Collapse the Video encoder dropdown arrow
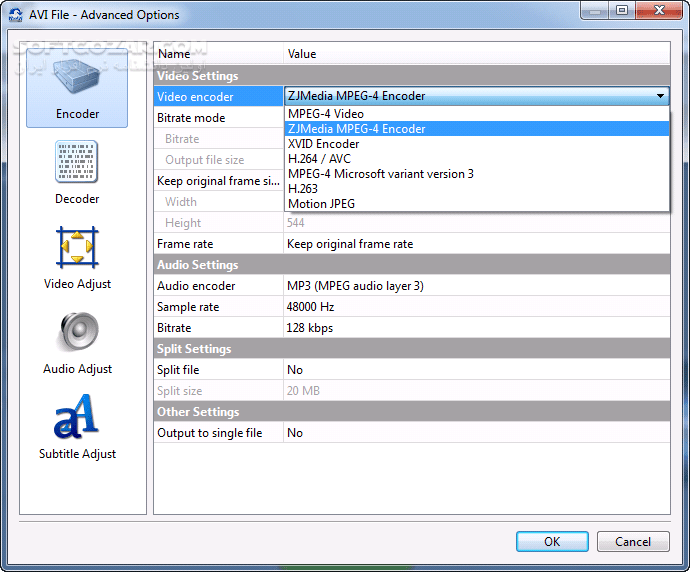Image resolution: width=690 pixels, height=572 pixels. click(x=660, y=96)
